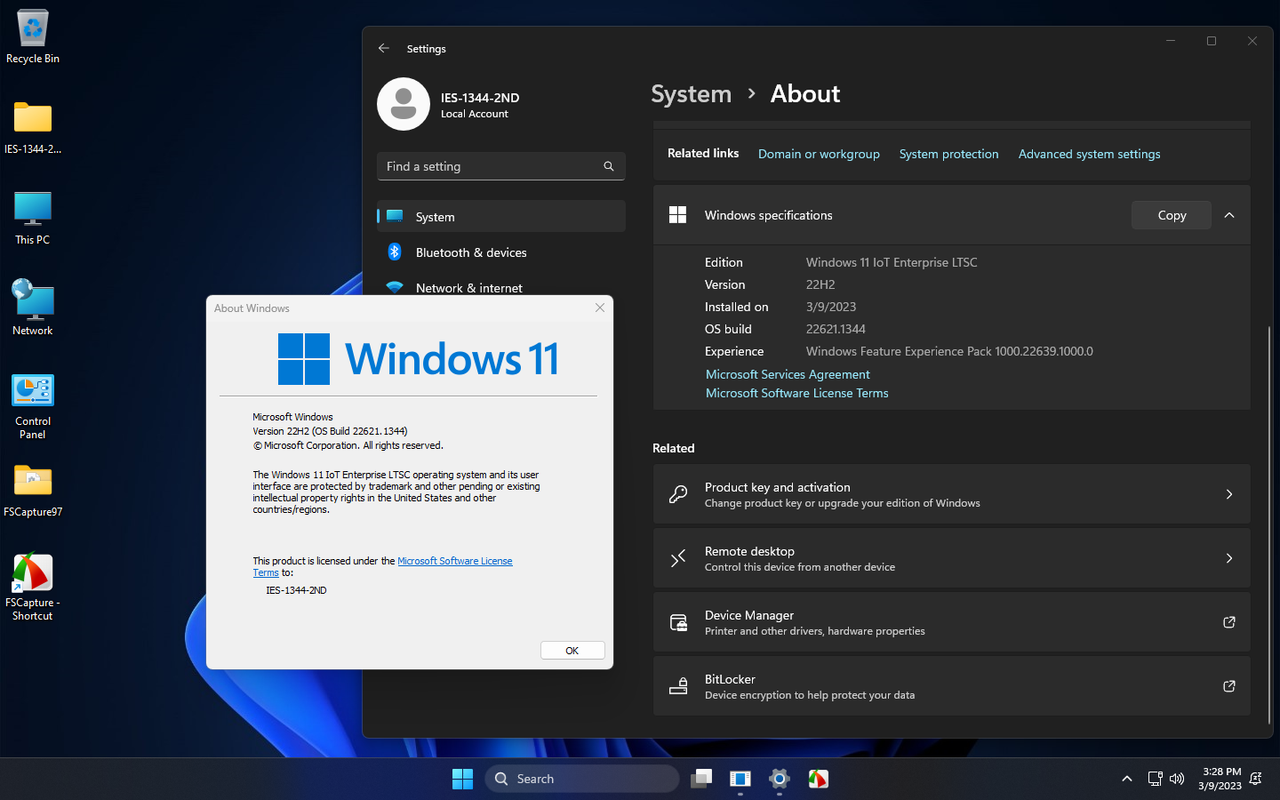Click the IES-1344-2ND licensee text in About Windows
This screenshot has width=1280, height=800.
296,590
